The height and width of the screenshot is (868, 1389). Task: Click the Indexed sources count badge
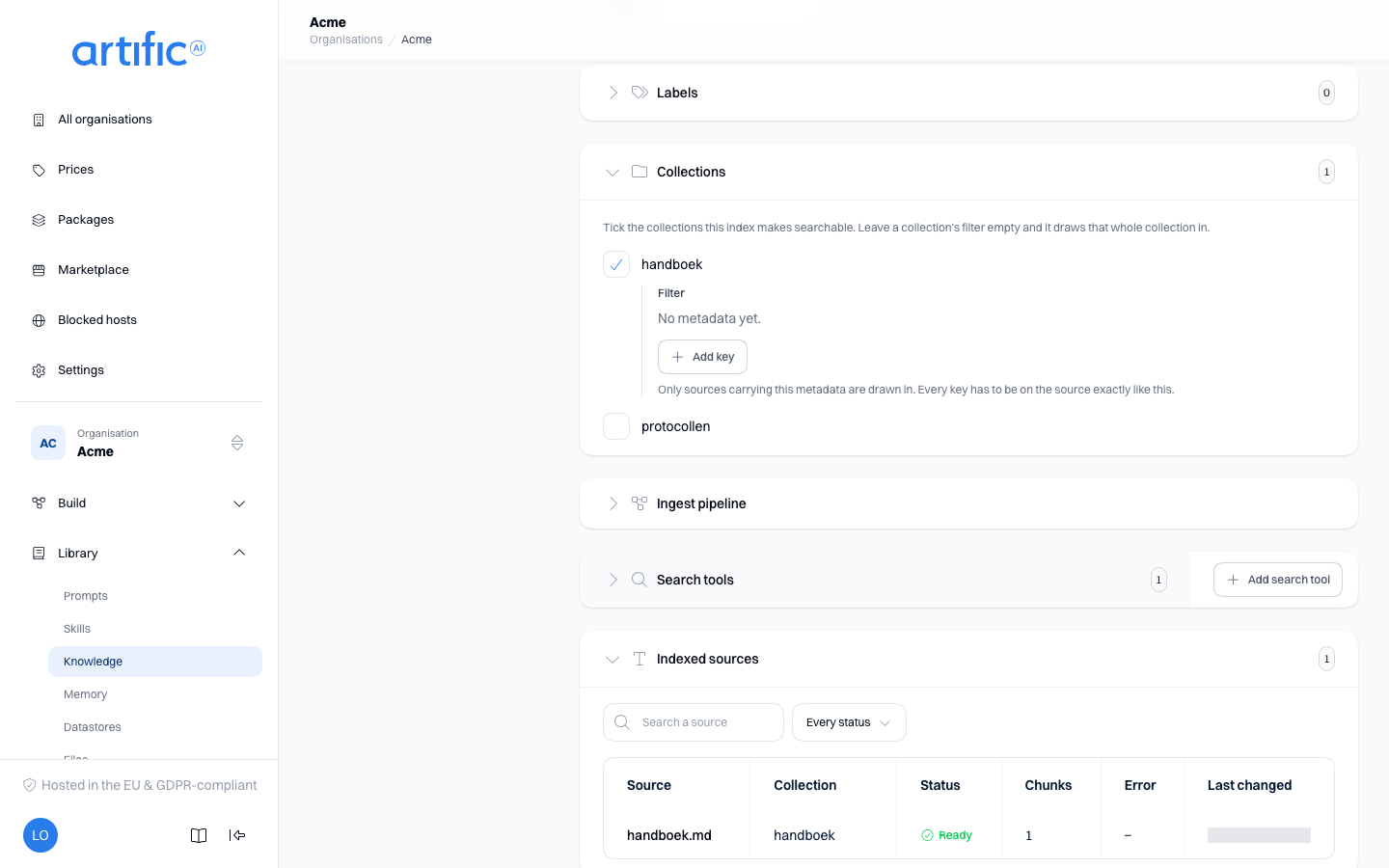(1326, 659)
